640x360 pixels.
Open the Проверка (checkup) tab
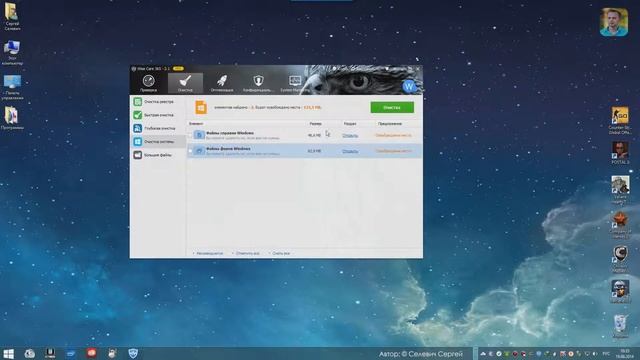tap(148, 83)
